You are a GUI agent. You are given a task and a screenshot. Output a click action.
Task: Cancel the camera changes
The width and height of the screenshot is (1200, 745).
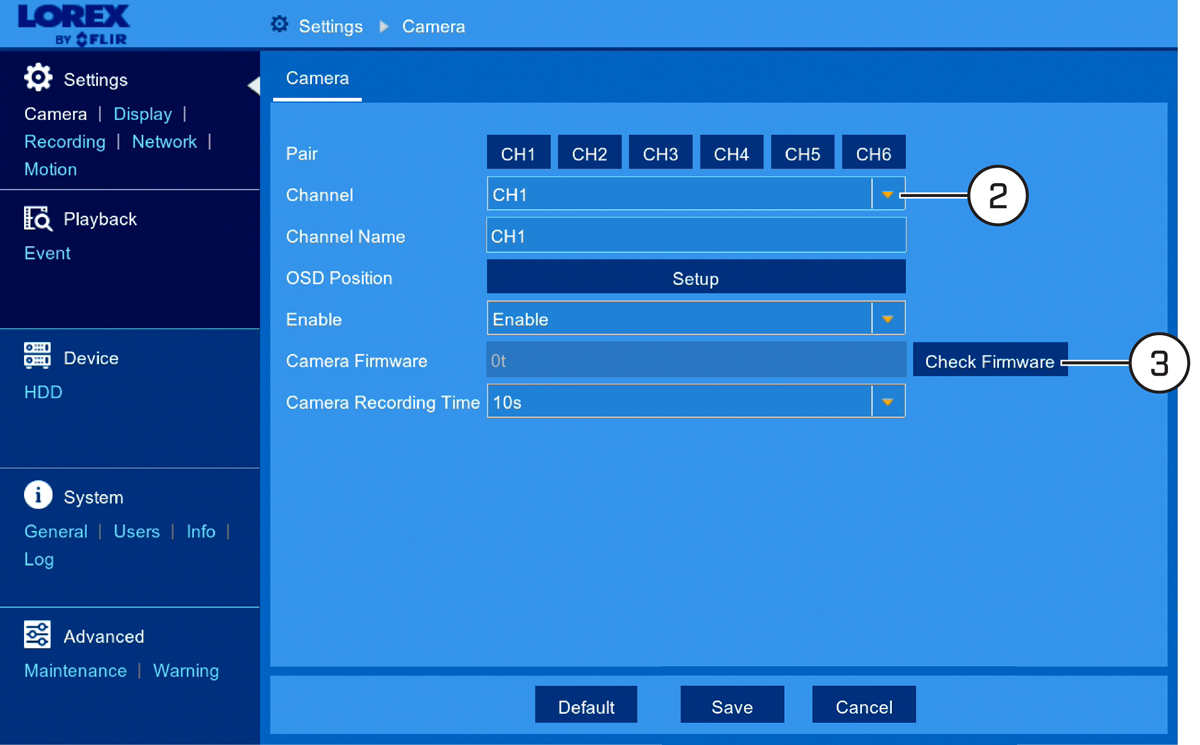(x=864, y=705)
